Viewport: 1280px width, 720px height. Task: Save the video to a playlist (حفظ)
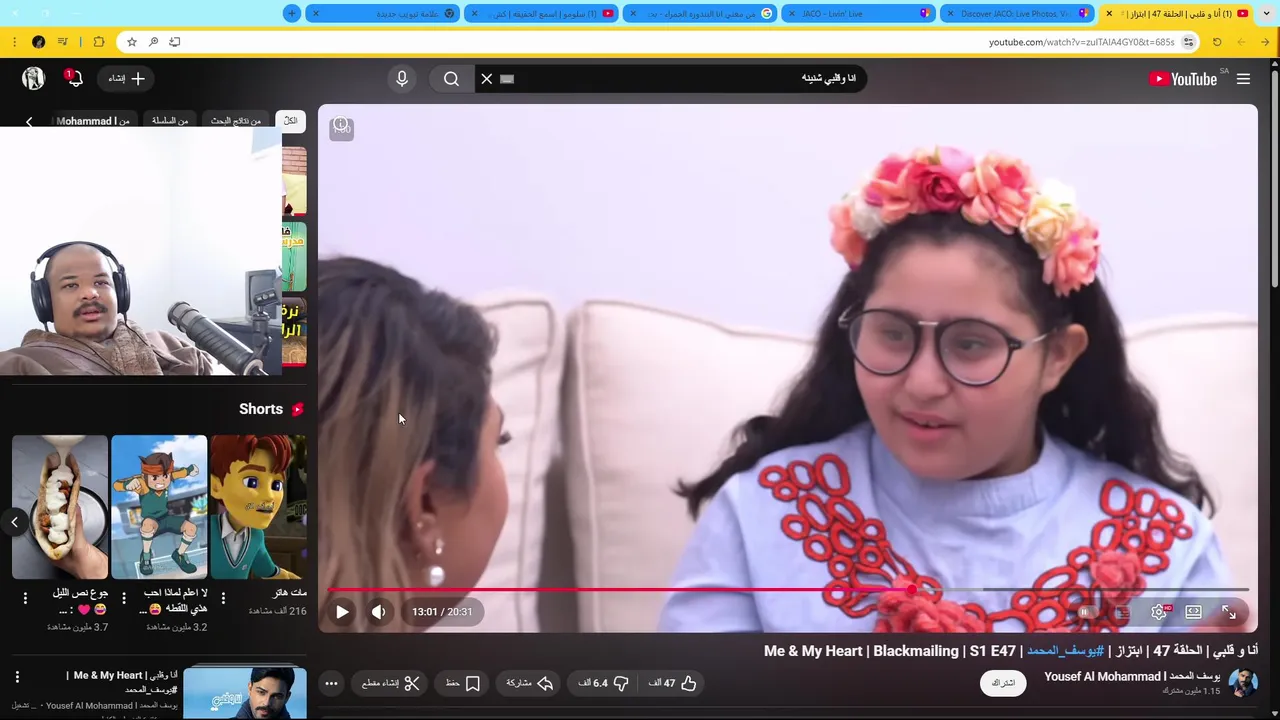[463, 683]
